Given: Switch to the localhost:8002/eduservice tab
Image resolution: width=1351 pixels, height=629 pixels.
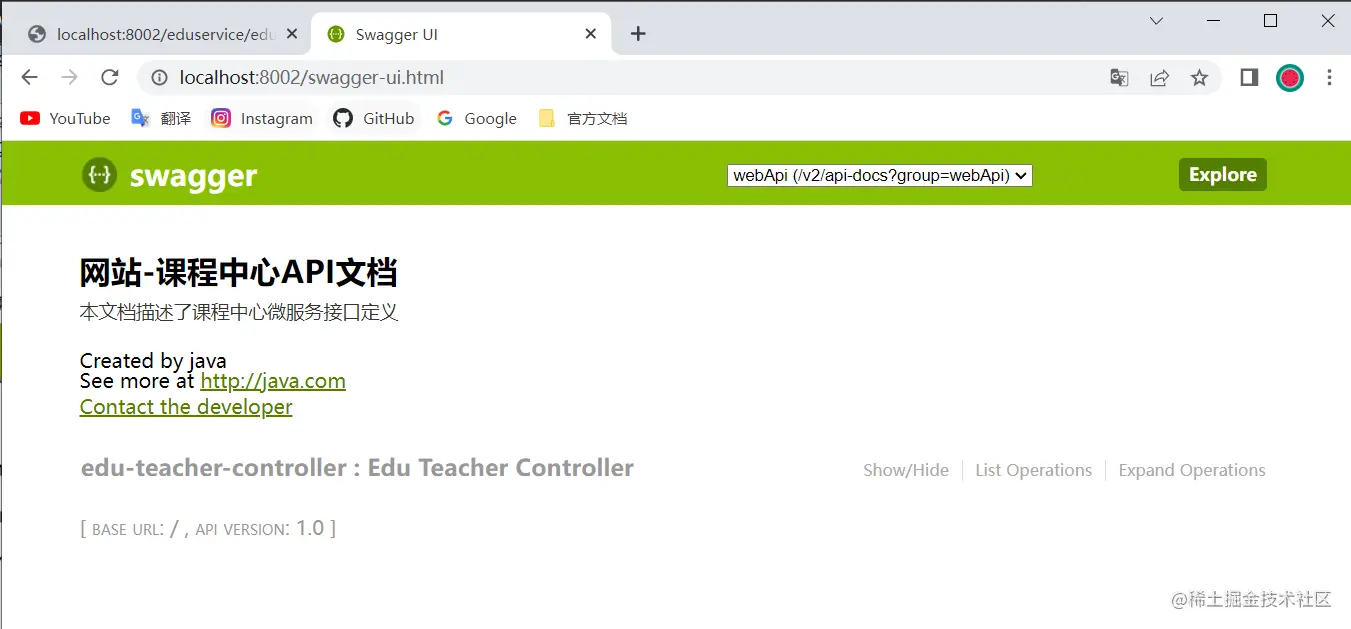Looking at the screenshot, I should click(x=155, y=34).
